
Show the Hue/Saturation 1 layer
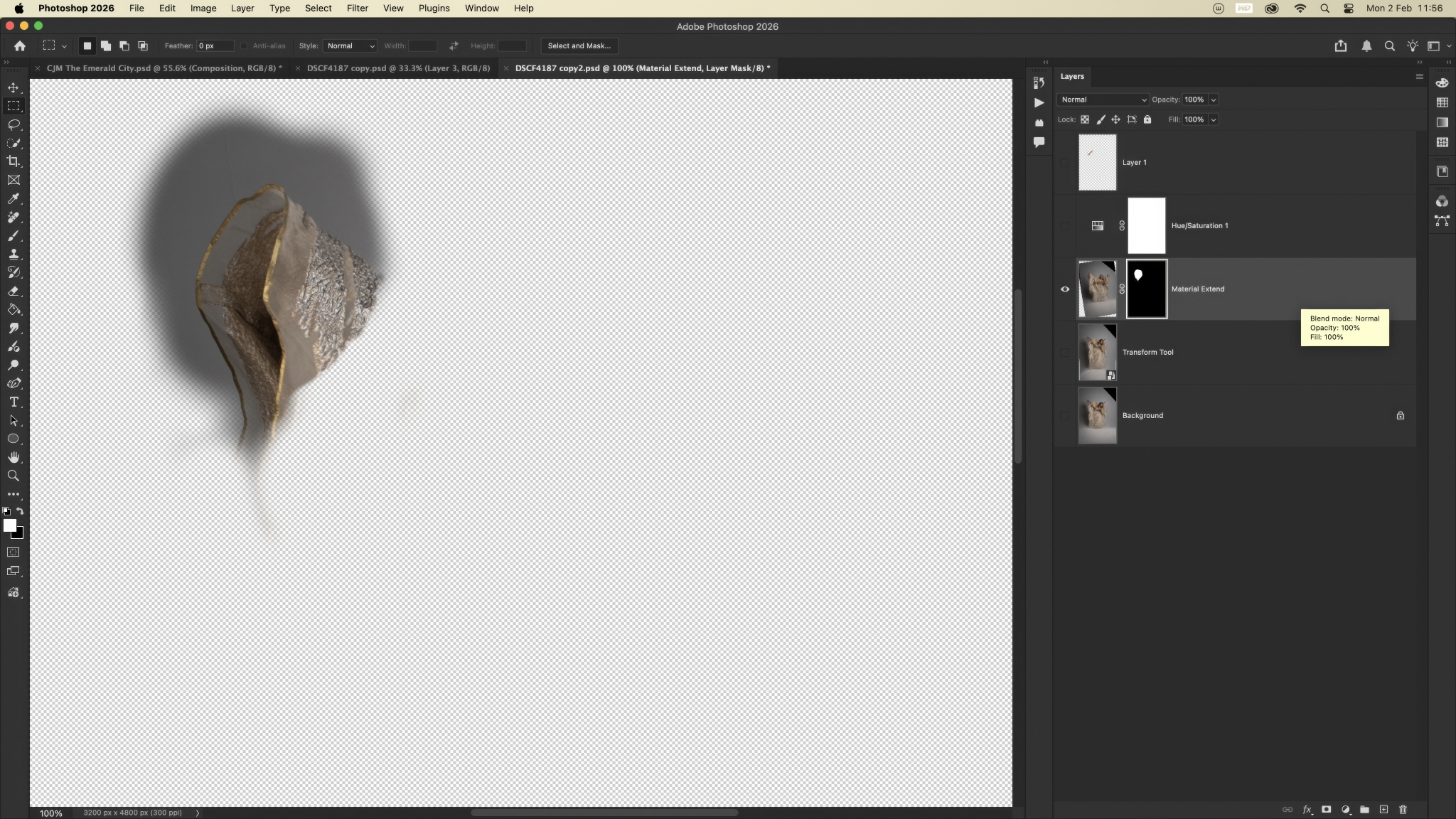[1065, 226]
